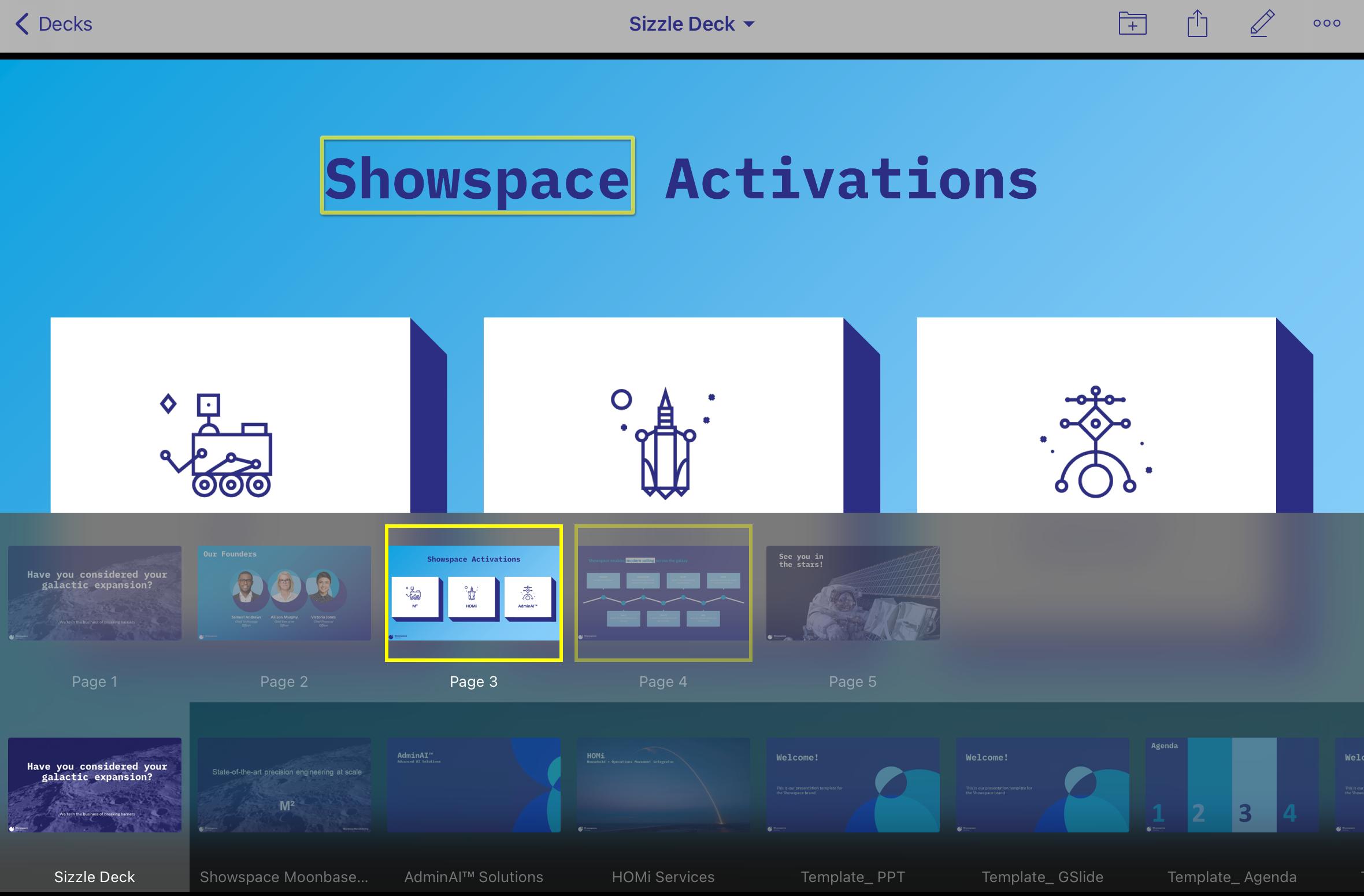Open Page 5 See you in the stars thumbnail
Screen dimensions: 1364x896
coord(853,593)
